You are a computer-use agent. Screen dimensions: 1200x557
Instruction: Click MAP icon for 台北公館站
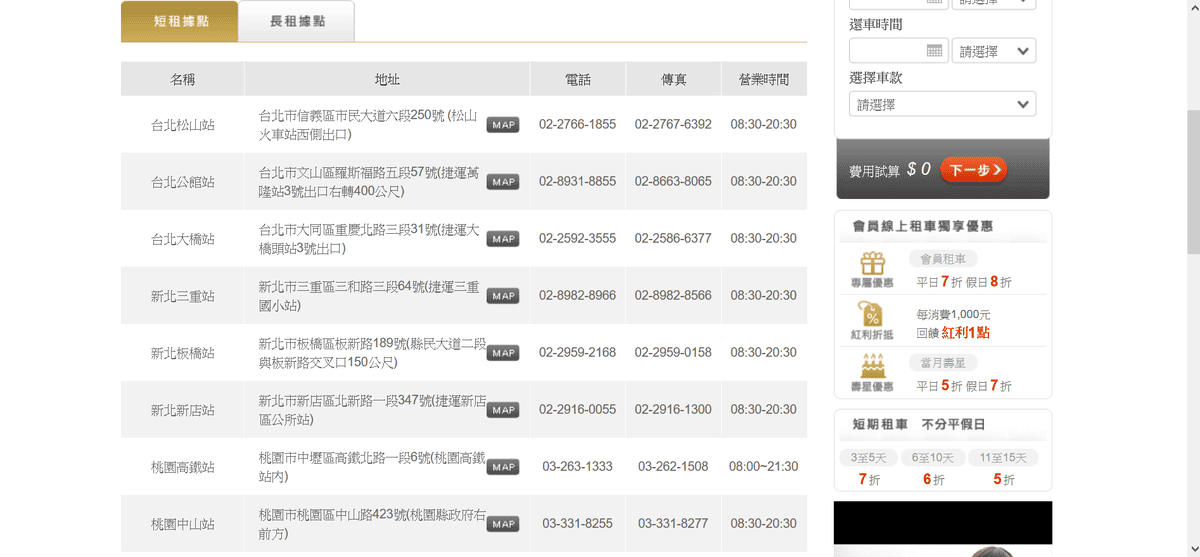502,182
